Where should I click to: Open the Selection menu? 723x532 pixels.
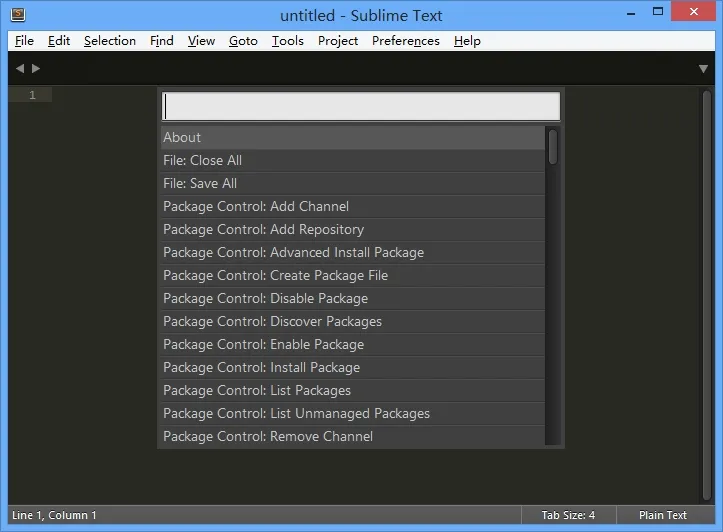click(110, 41)
